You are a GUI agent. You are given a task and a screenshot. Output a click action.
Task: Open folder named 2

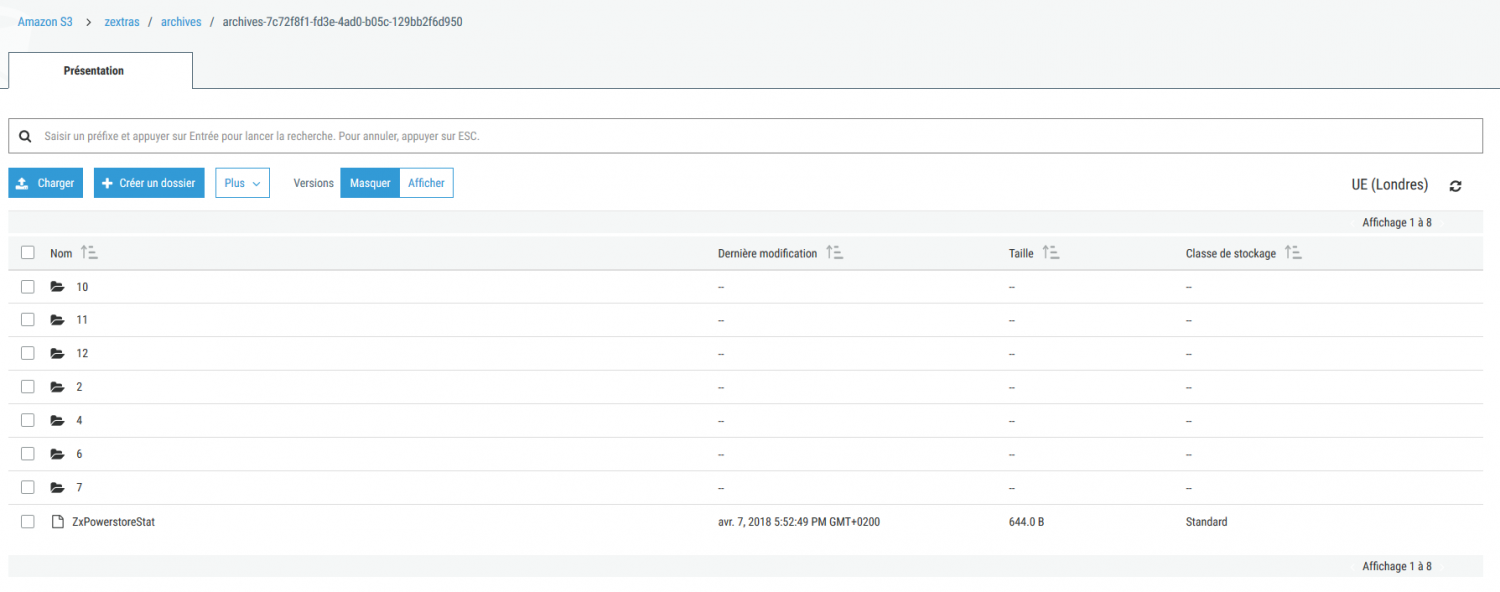[79, 387]
